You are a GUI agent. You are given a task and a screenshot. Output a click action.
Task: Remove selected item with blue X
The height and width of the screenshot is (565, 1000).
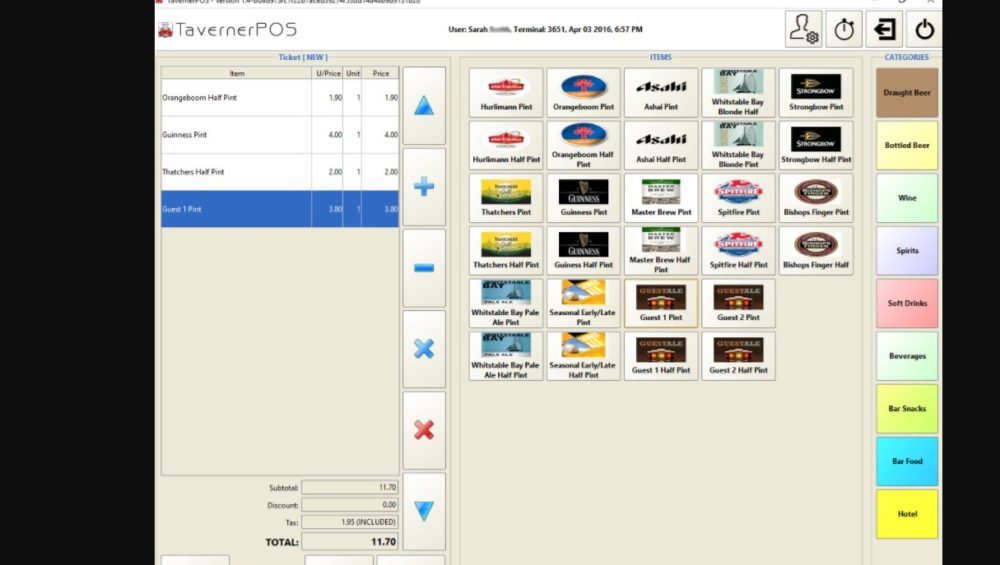(x=424, y=349)
